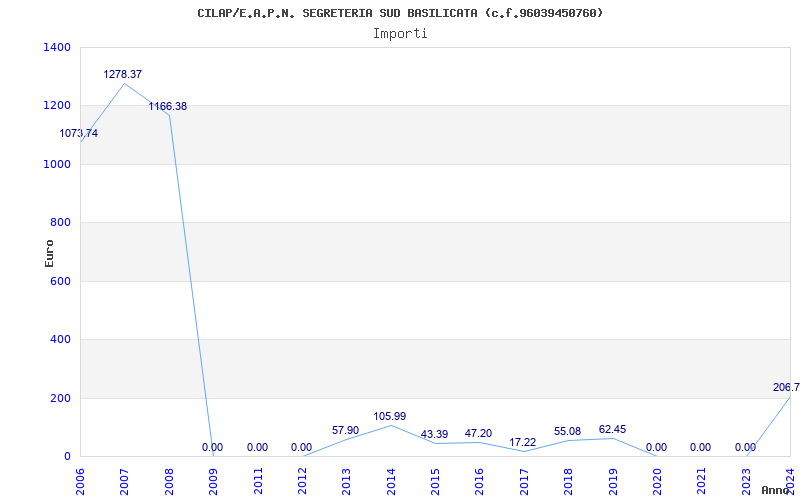Screen dimensions: 800x500
Task: Click the 2023 year label
Action: pos(746,481)
